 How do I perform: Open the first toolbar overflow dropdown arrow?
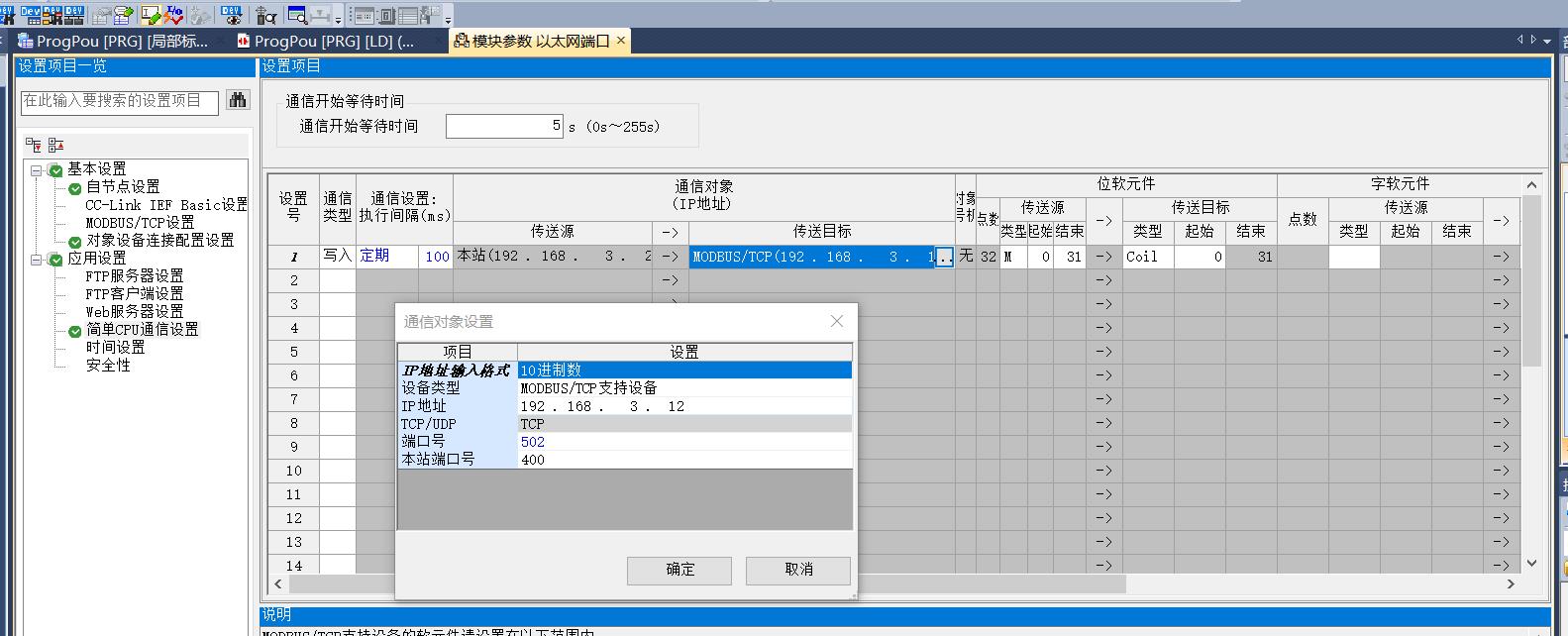click(x=339, y=19)
